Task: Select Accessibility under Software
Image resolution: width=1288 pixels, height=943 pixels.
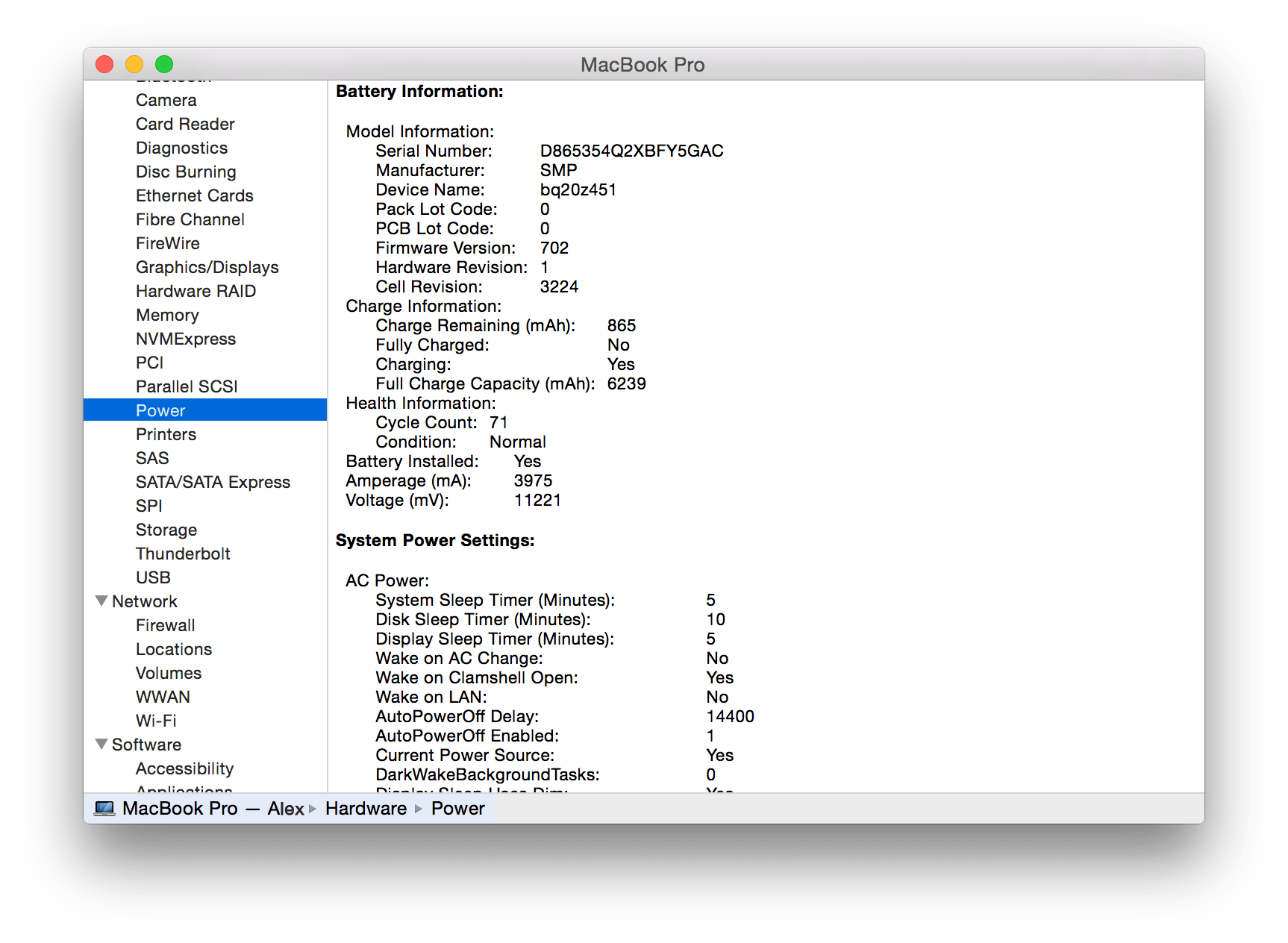Action: 184,768
